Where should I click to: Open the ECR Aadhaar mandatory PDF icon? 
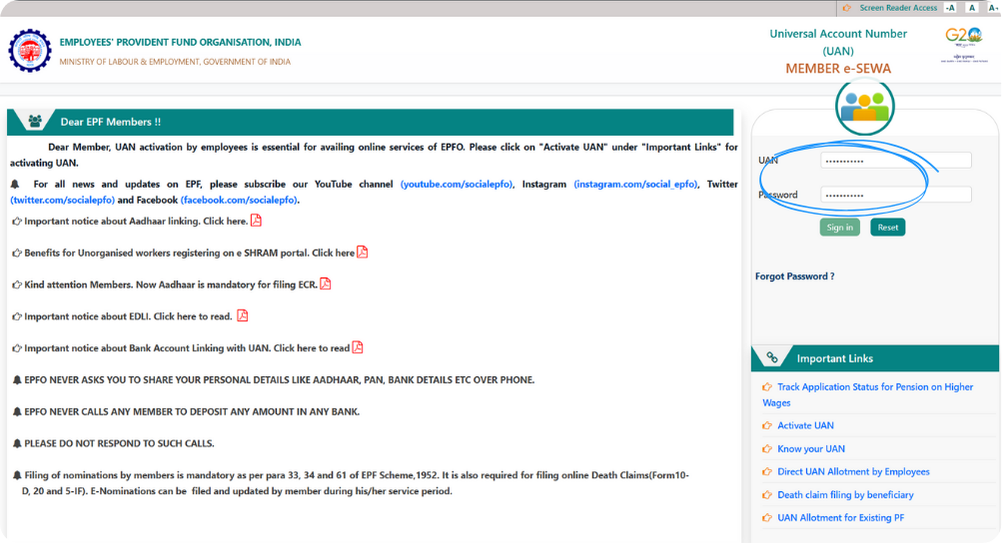(325, 284)
